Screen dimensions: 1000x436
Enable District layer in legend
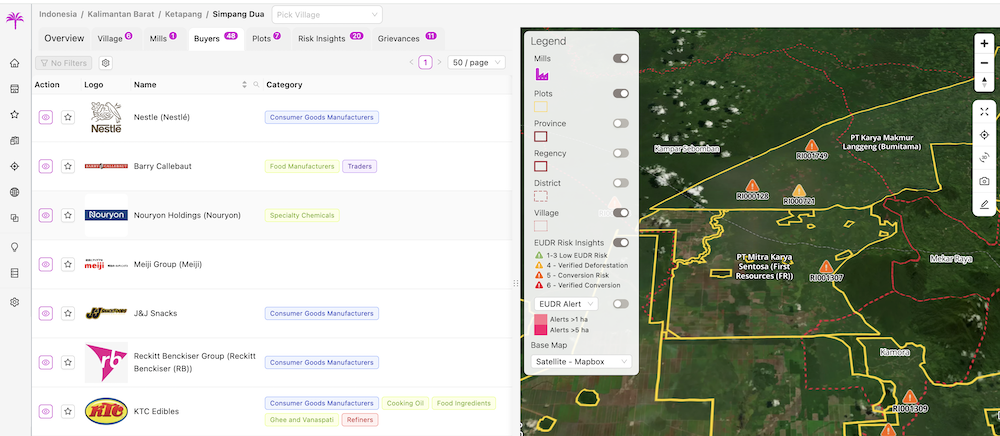pyautogui.click(x=621, y=183)
